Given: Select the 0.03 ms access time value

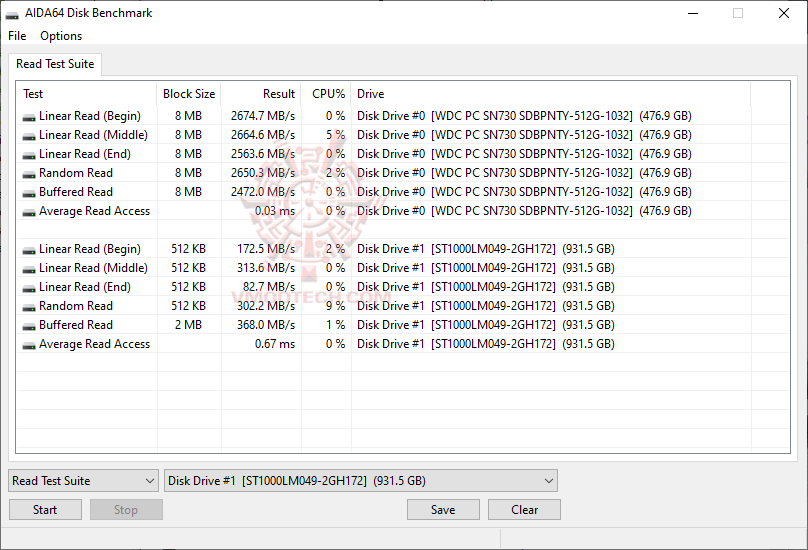Looking at the screenshot, I should pos(275,211).
